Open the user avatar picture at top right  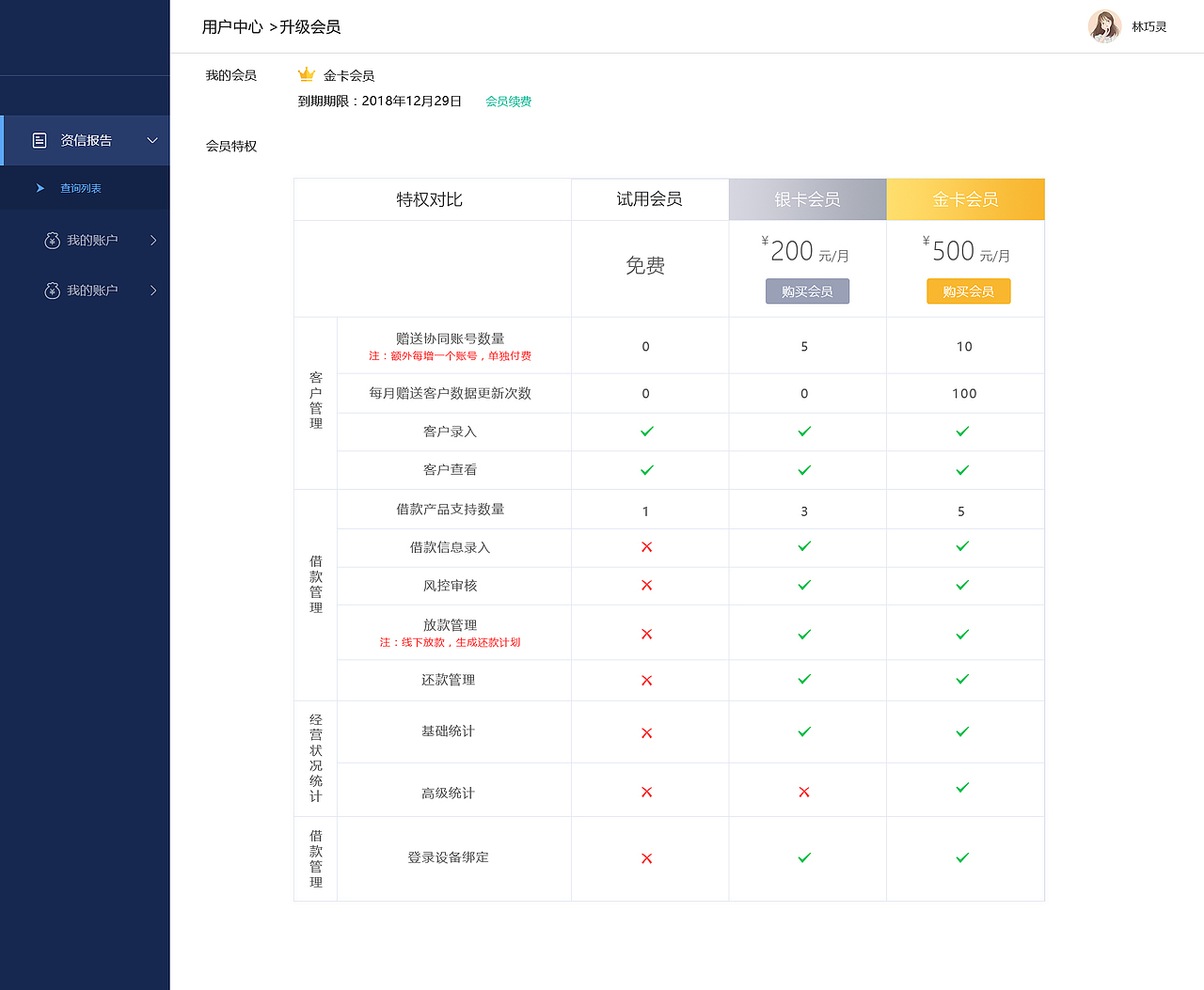pyautogui.click(x=1104, y=25)
